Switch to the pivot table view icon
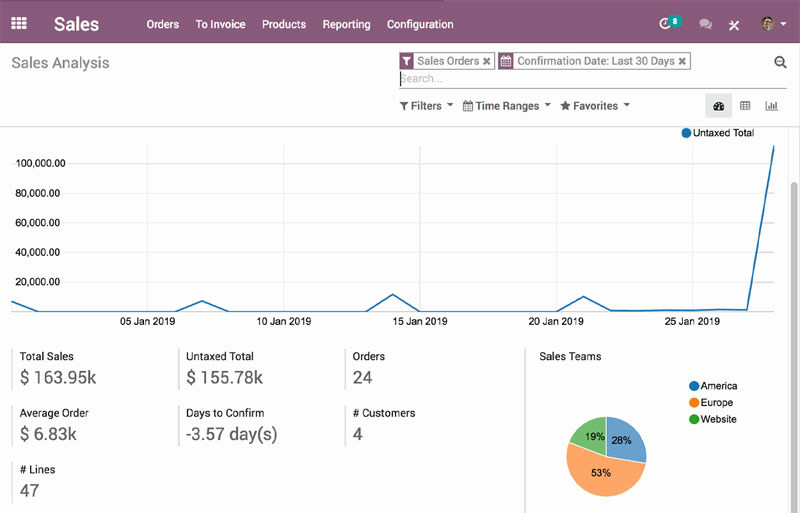This screenshot has height=513, width=800. (745, 106)
